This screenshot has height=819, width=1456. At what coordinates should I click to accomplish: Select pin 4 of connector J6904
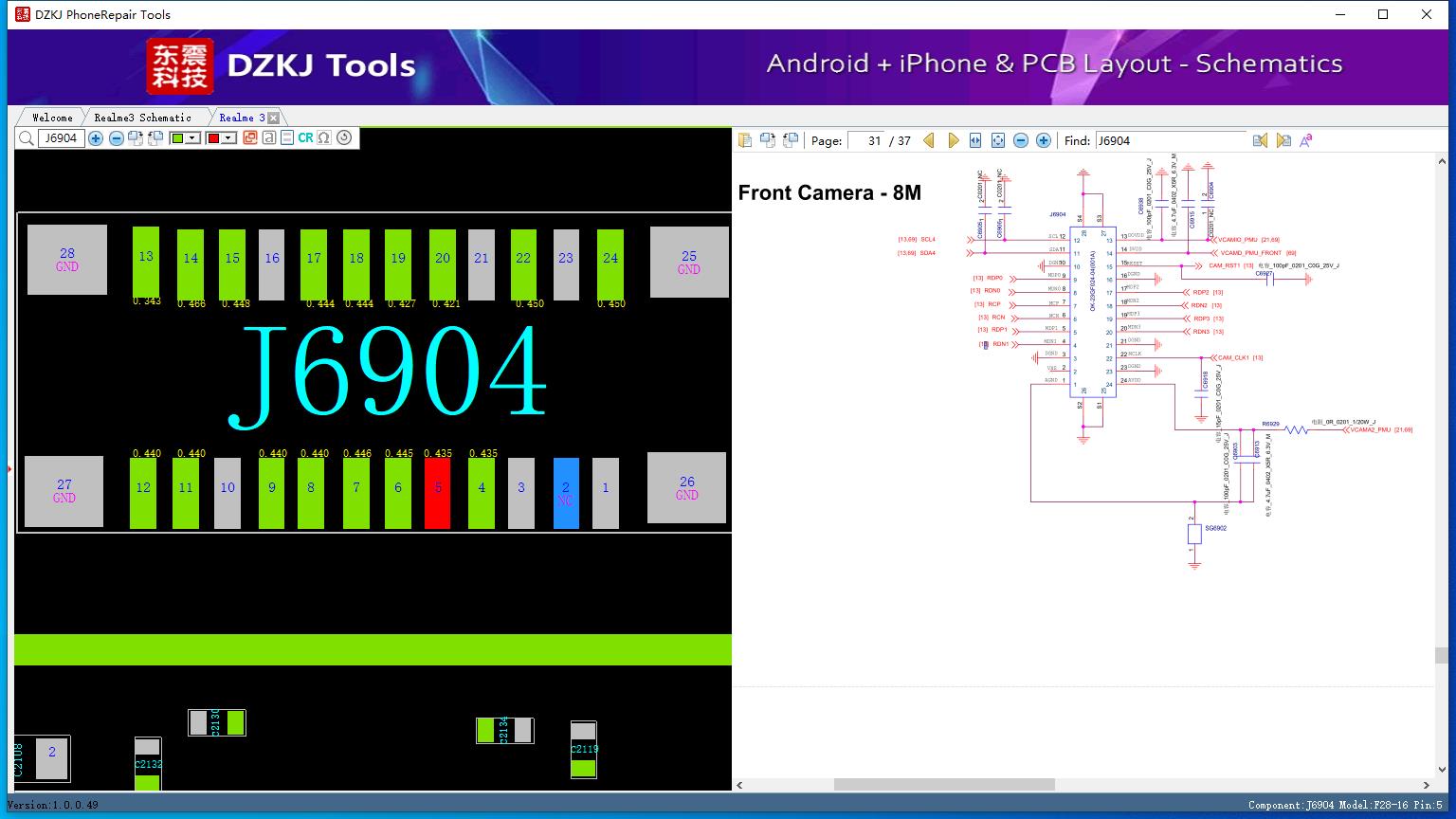point(482,493)
